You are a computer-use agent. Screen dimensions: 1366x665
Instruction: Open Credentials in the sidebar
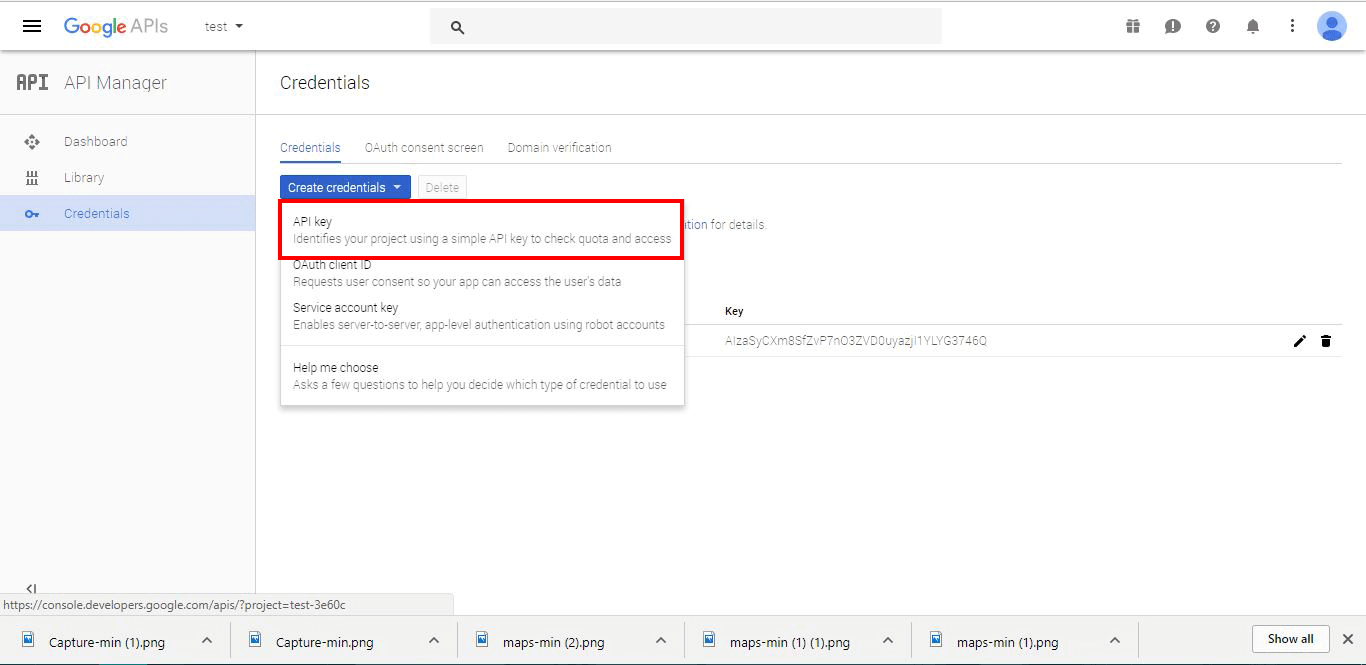pyautogui.click(x=128, y=214)
